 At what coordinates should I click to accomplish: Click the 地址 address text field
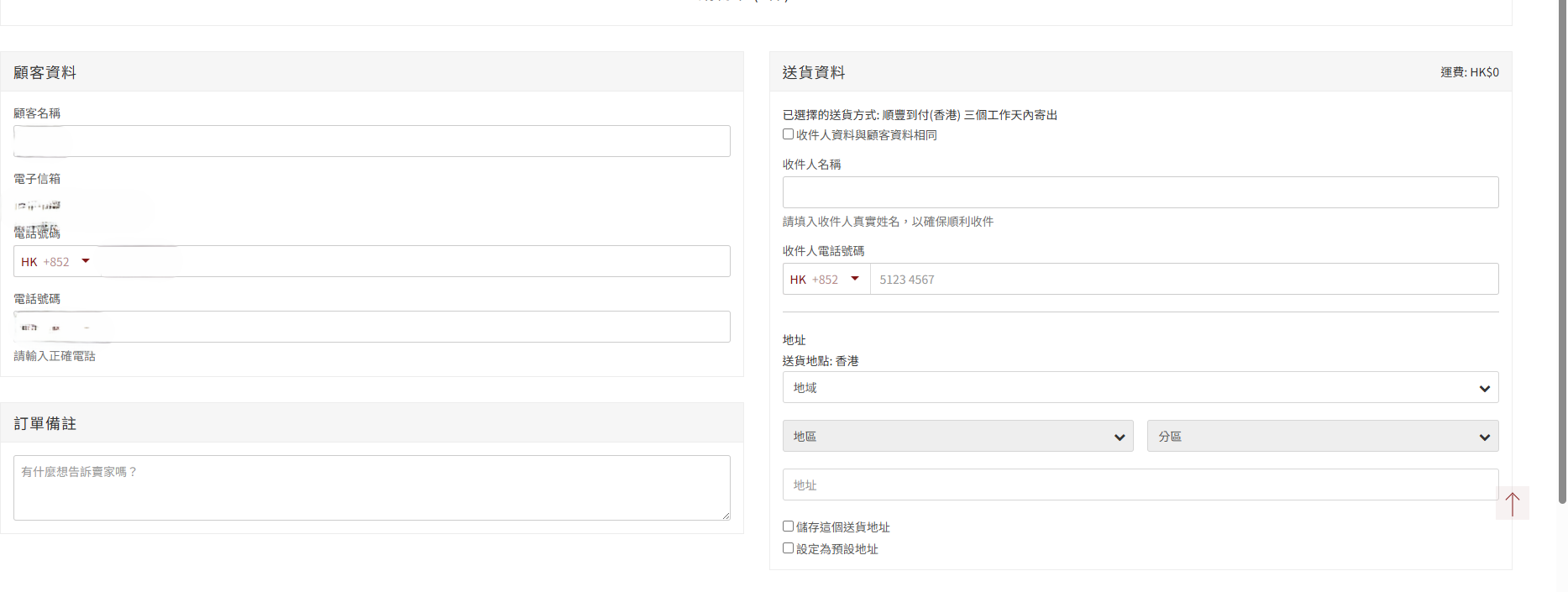(x=1140, y=485)
